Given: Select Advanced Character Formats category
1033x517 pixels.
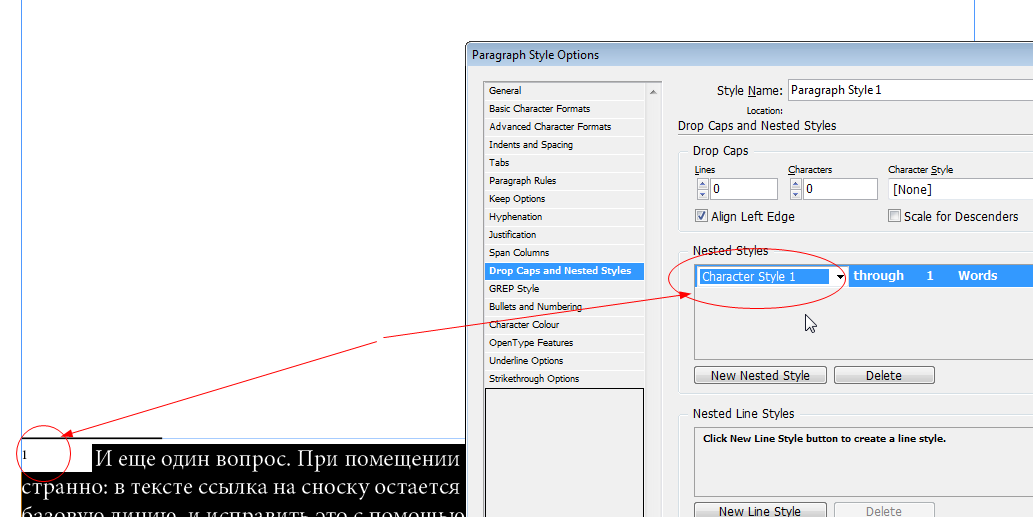Looking at the screenshot, I should click(564, 126).
